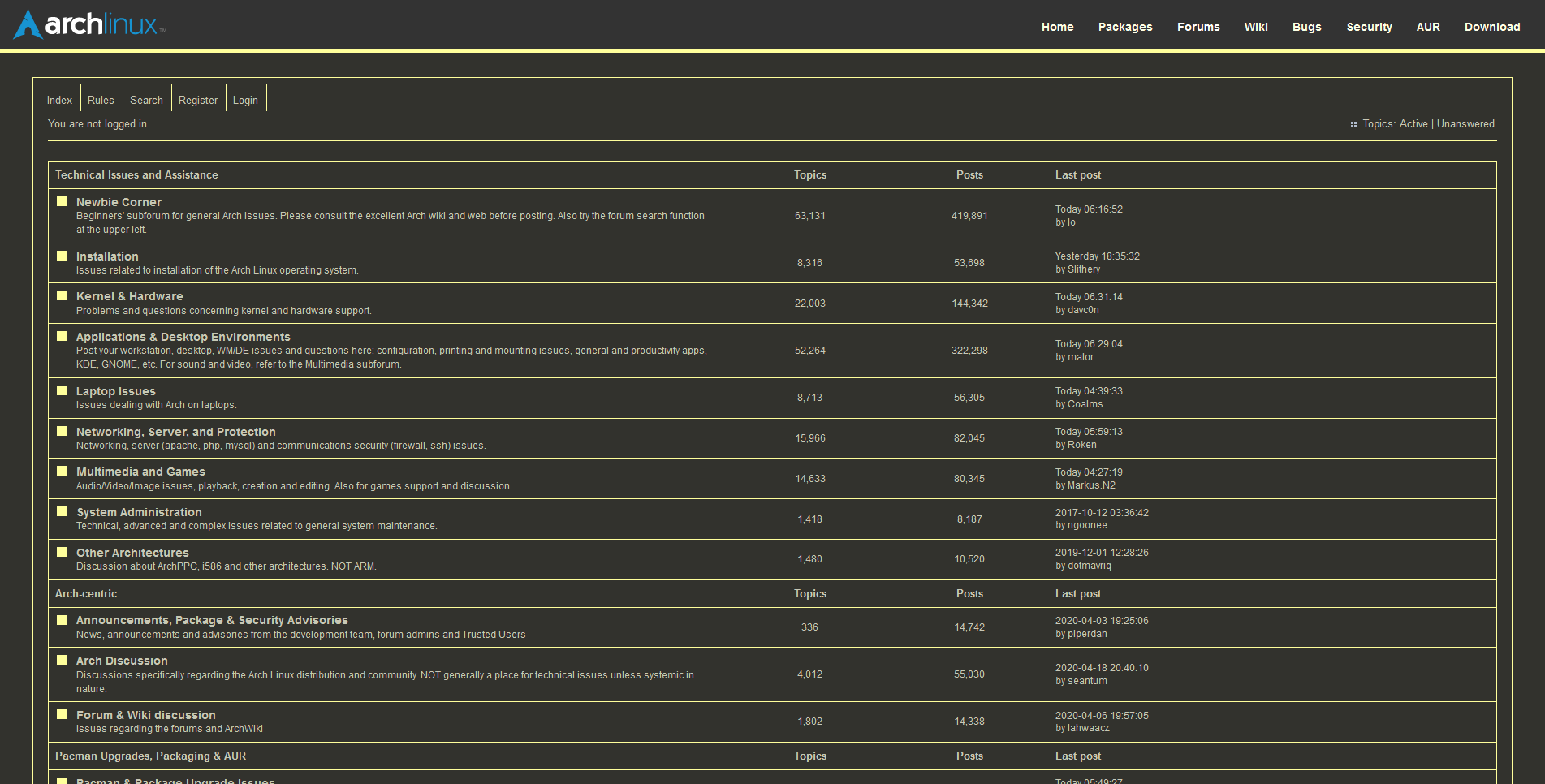Click status icon beside Networking, Server, and Protection

click(62, 431)
